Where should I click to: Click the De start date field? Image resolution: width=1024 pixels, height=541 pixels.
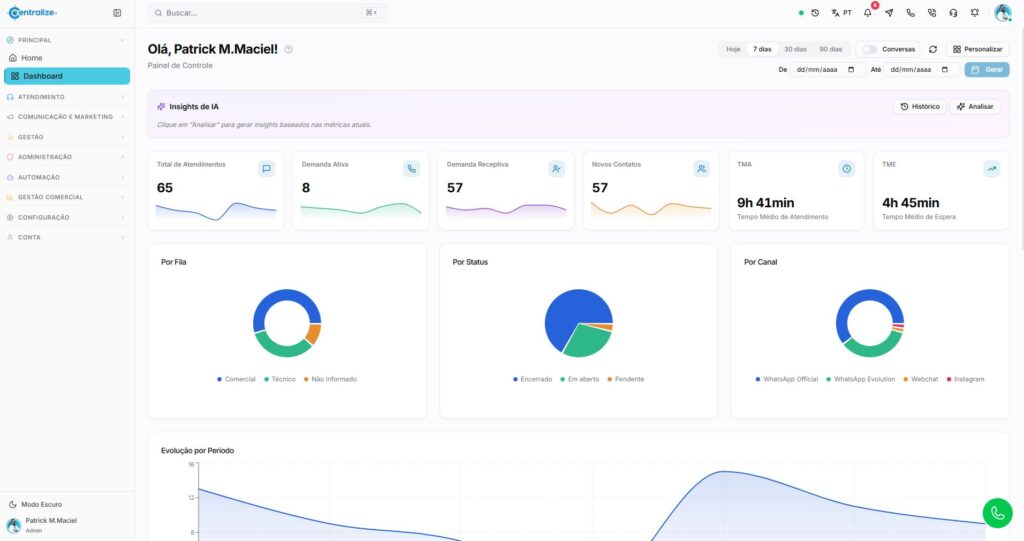pyautogui.click(x=828, y=69)
